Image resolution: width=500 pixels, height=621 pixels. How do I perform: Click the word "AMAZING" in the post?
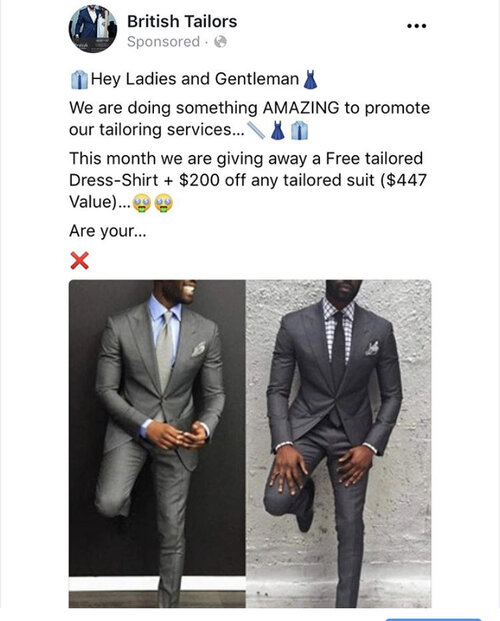click(301, 108)
